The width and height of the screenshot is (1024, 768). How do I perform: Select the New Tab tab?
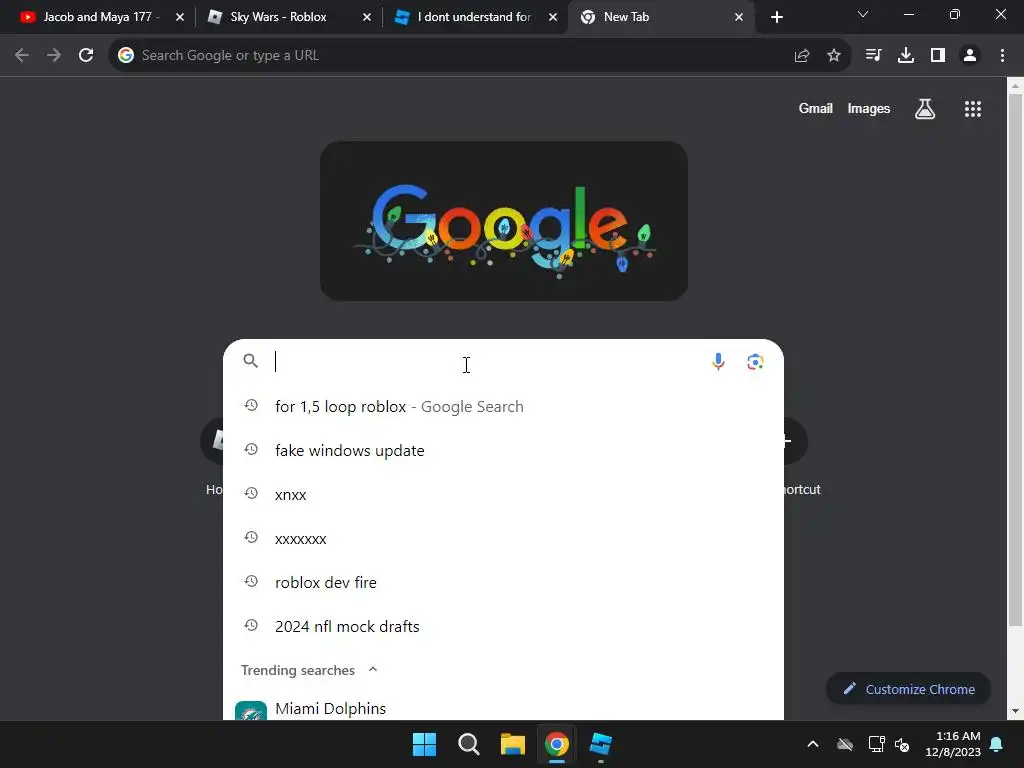pyautogui.click(x=662, y=17)
